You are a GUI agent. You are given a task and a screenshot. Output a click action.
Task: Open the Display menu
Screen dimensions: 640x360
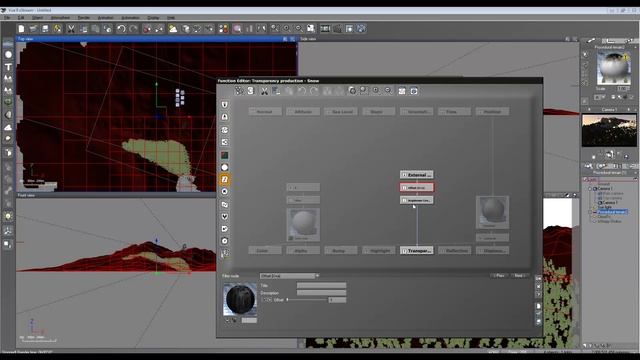[153, 18]
